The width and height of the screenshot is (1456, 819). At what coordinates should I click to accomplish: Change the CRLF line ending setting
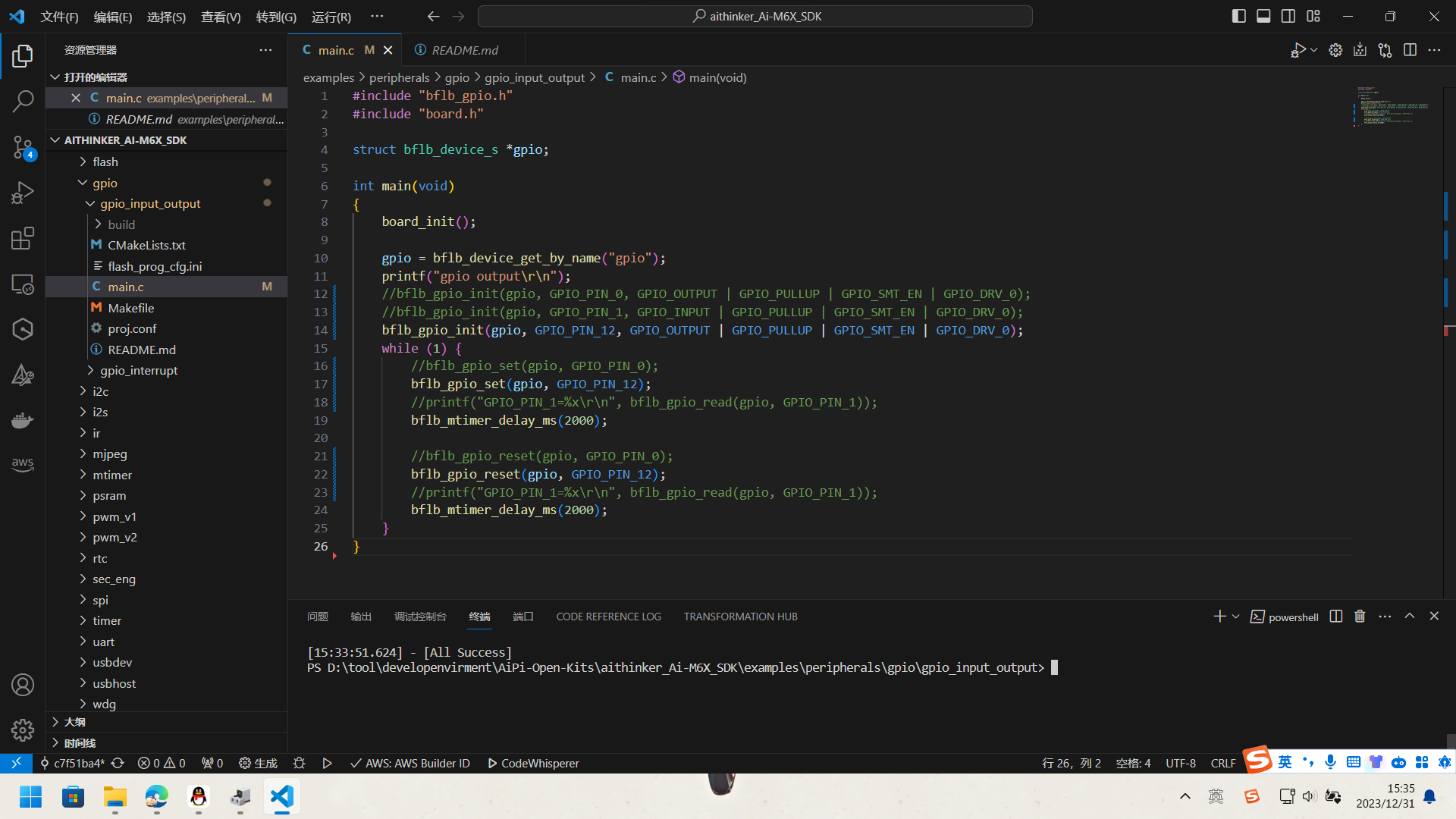1223,763
